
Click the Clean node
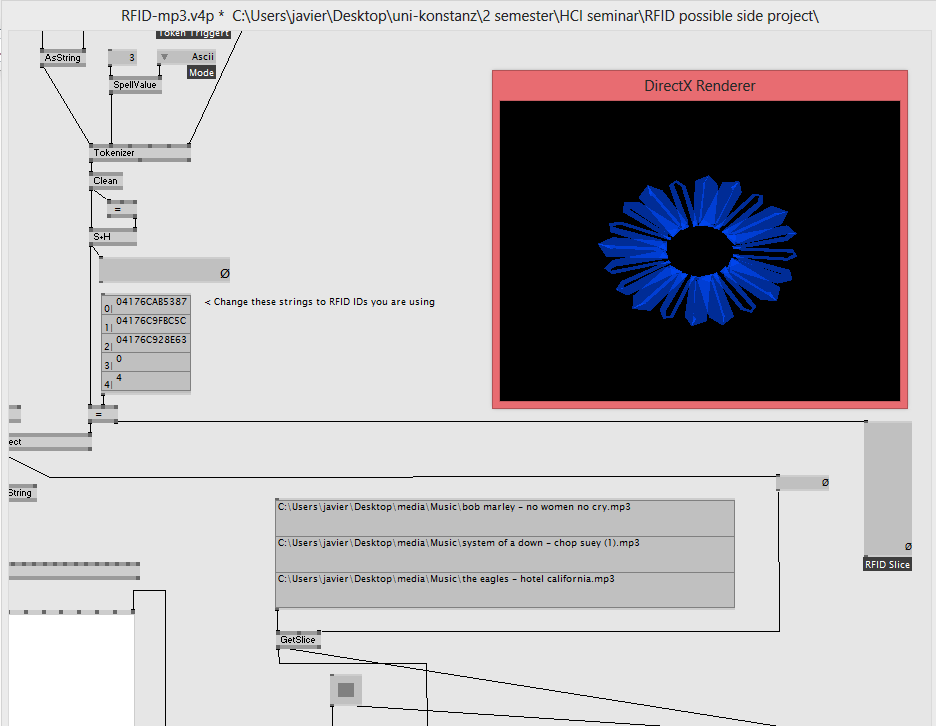[106, 181]
